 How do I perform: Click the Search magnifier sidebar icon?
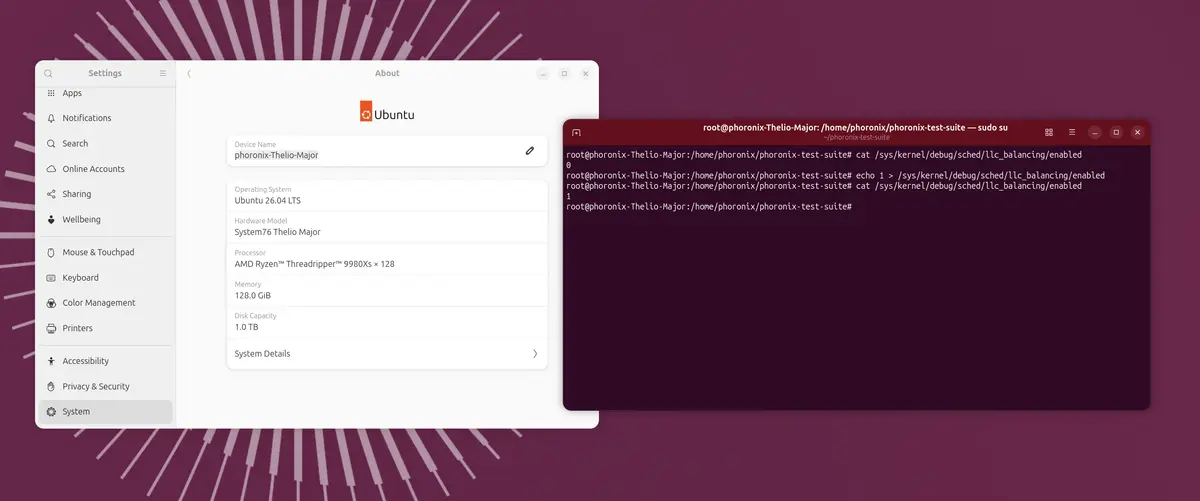(52, 143)
